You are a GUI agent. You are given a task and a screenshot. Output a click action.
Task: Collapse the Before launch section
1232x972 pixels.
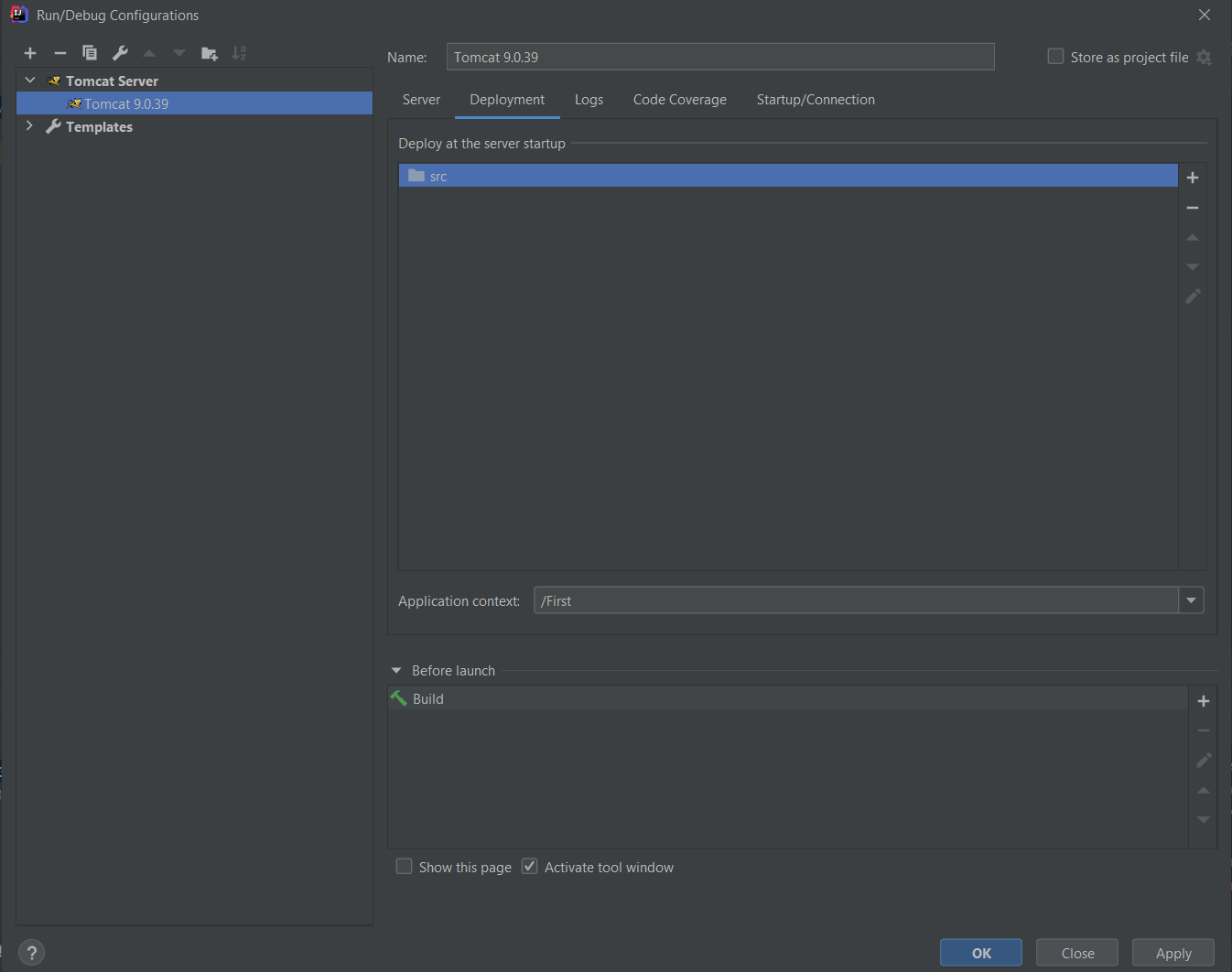click(x=396, y=671)
